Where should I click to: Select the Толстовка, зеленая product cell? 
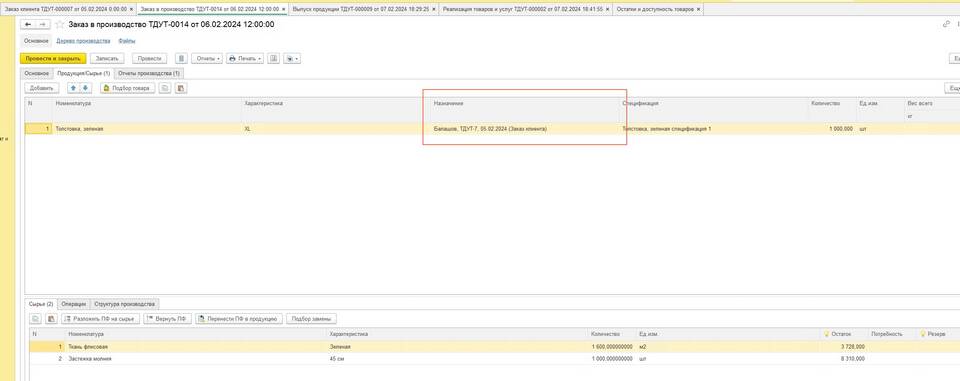point(147,129)
